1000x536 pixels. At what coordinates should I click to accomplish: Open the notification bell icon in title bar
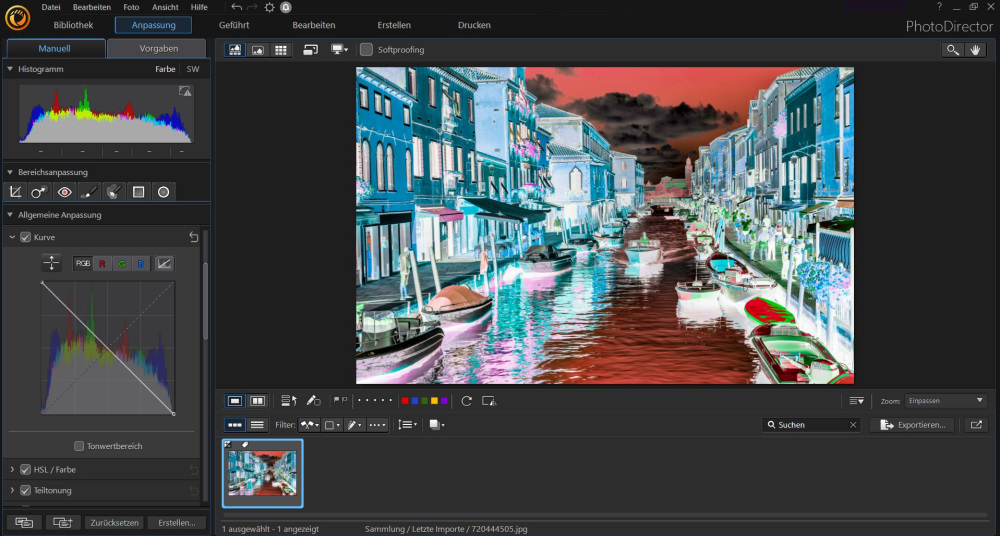286,7
